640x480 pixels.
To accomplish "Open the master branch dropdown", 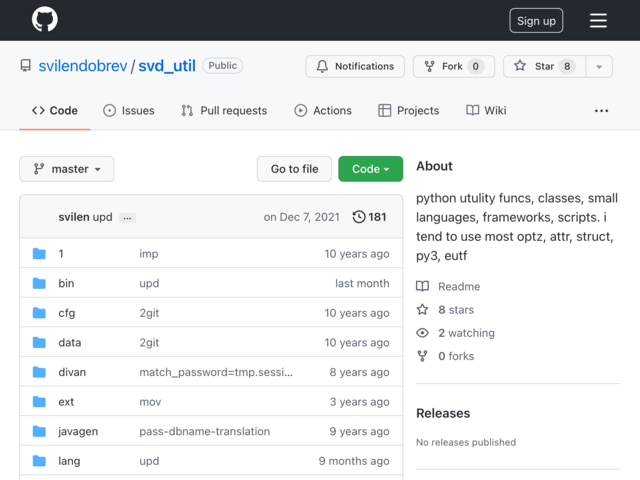I will pos(67,169).
